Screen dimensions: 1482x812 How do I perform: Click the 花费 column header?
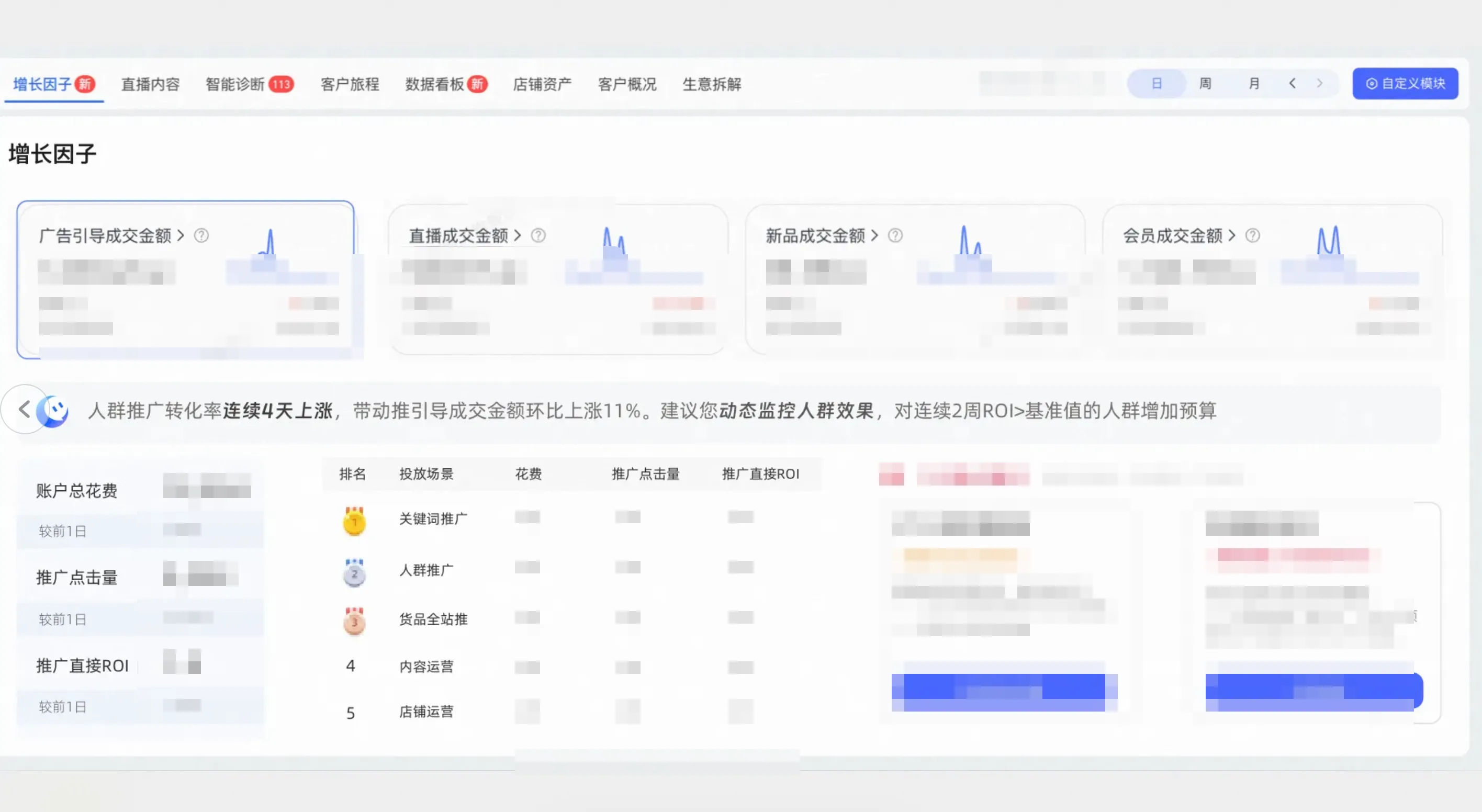(528, 474)
